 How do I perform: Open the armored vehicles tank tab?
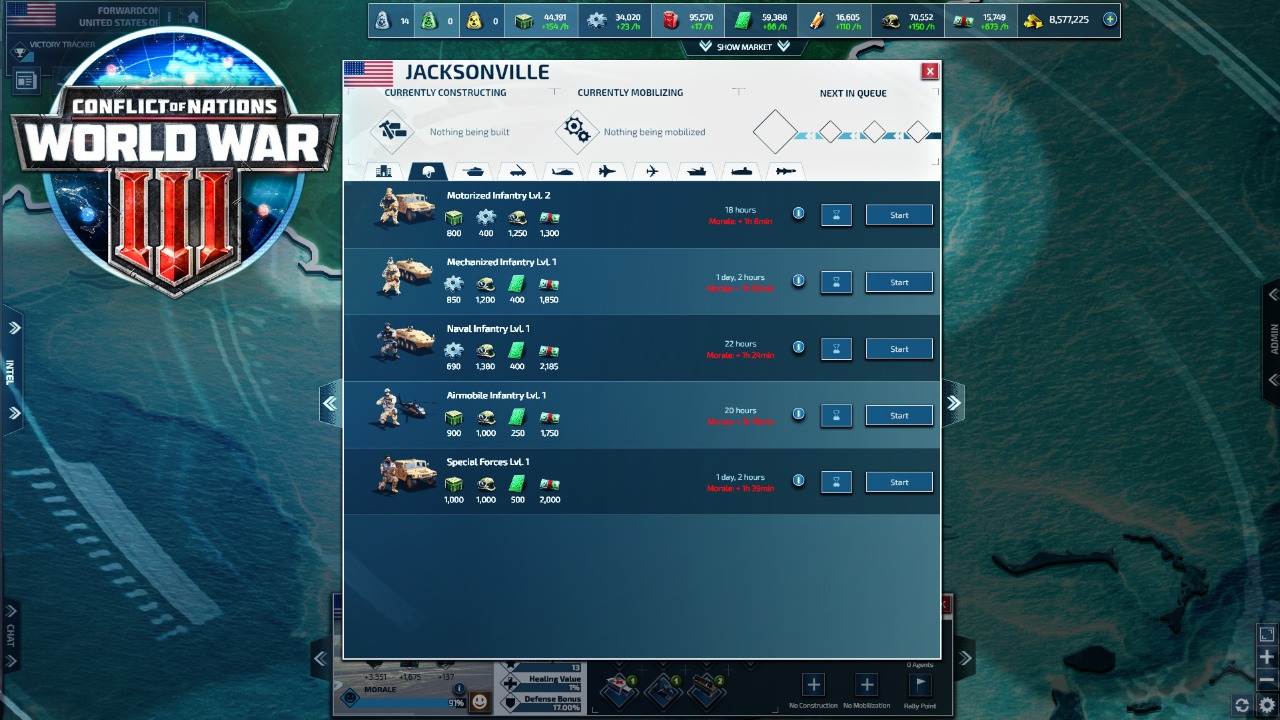[474, 171]
